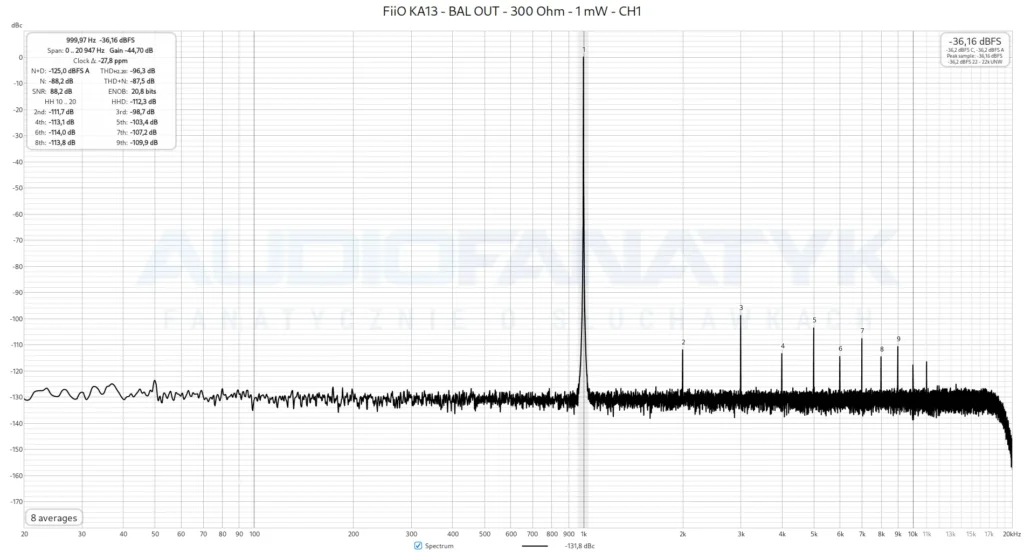The width and height of the screenshot is (1024, 552).
Task: Click the 'ENOB: 20,8 bits' value
Action: point(132,91)
